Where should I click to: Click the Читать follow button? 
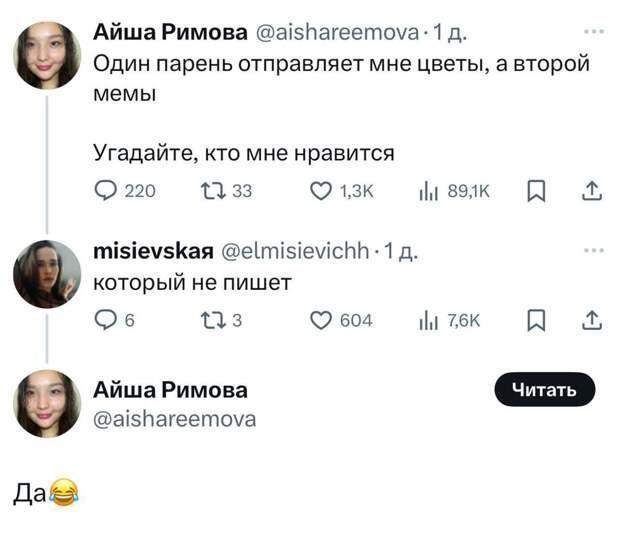545,390
